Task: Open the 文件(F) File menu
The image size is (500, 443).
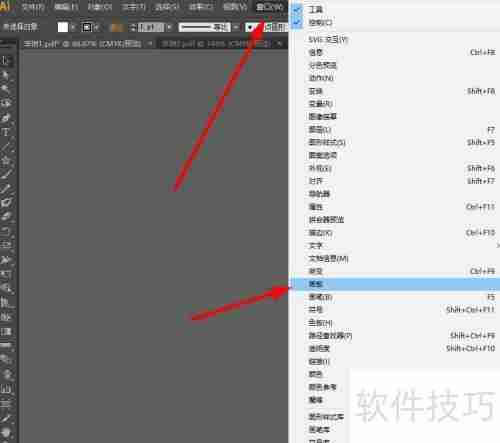Action: point(33,7)
